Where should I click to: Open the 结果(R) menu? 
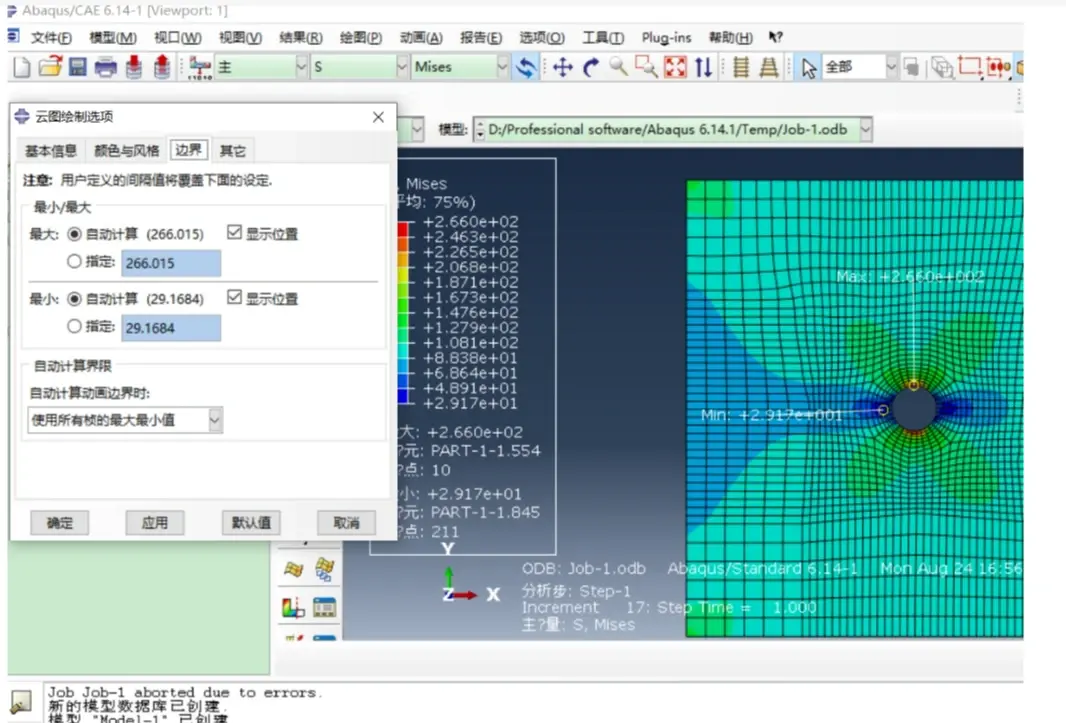tap(300, 38)
